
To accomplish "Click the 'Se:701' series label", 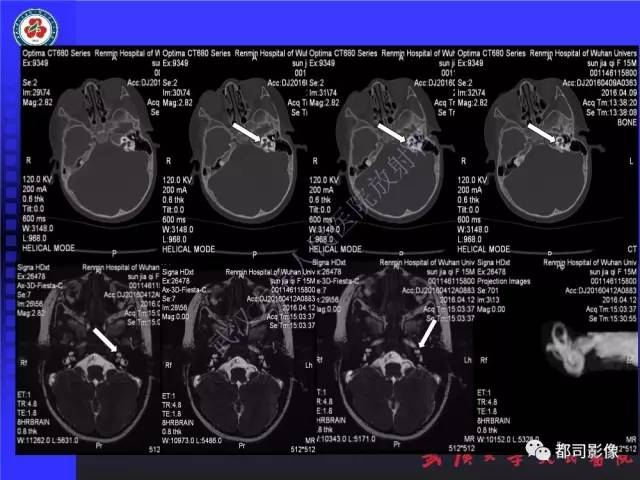I will click(488, 291).
